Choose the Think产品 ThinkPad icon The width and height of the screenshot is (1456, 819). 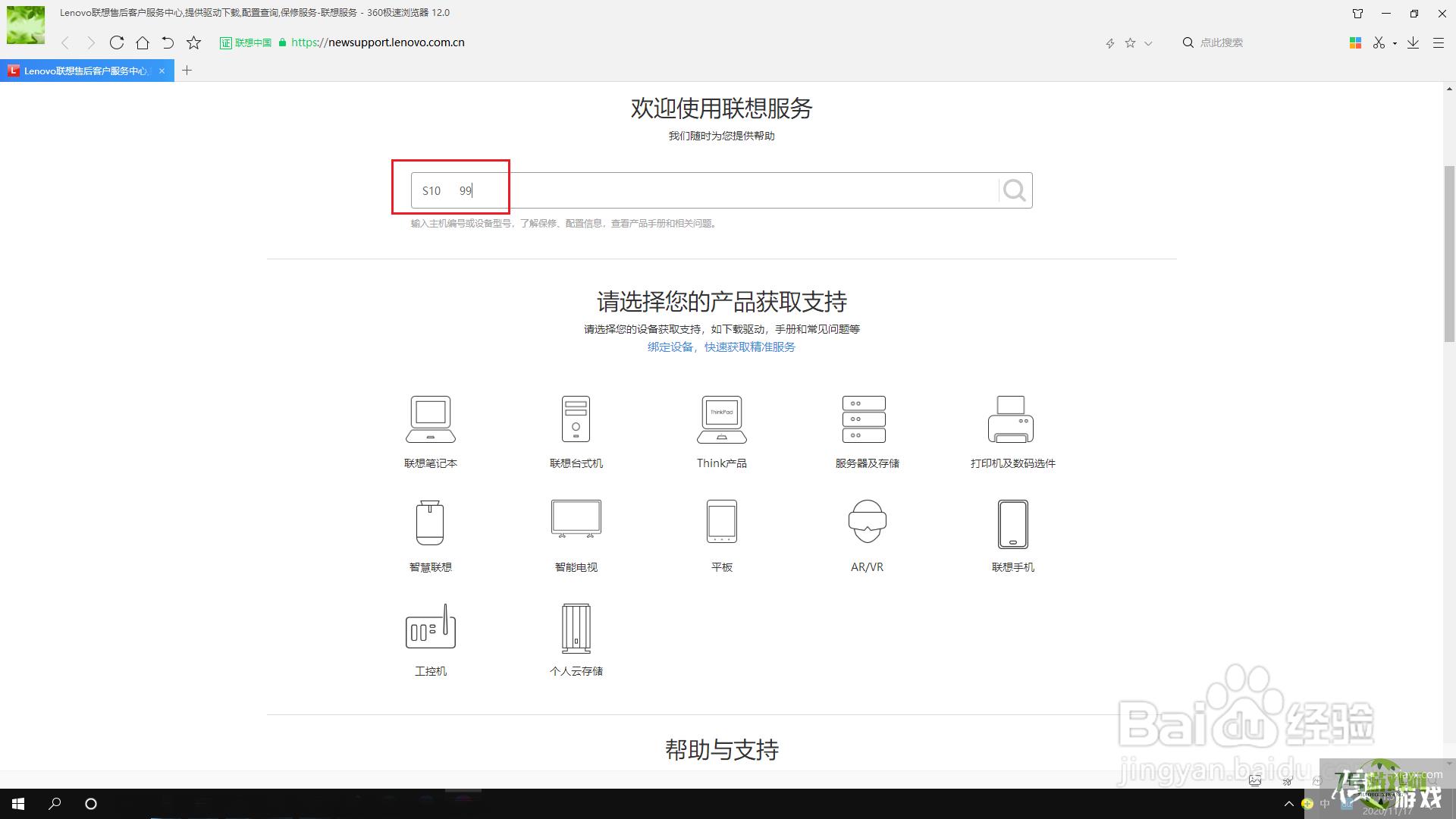721,419
